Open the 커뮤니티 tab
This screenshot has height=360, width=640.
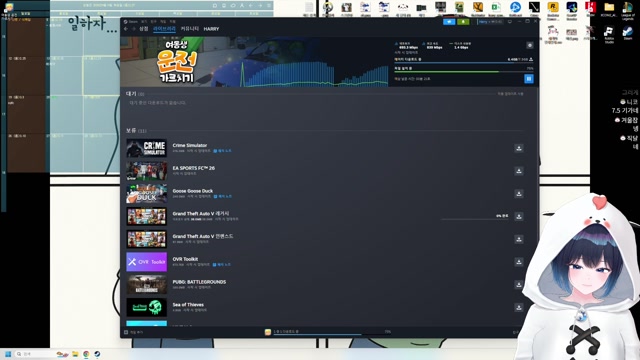coord(189,29)
